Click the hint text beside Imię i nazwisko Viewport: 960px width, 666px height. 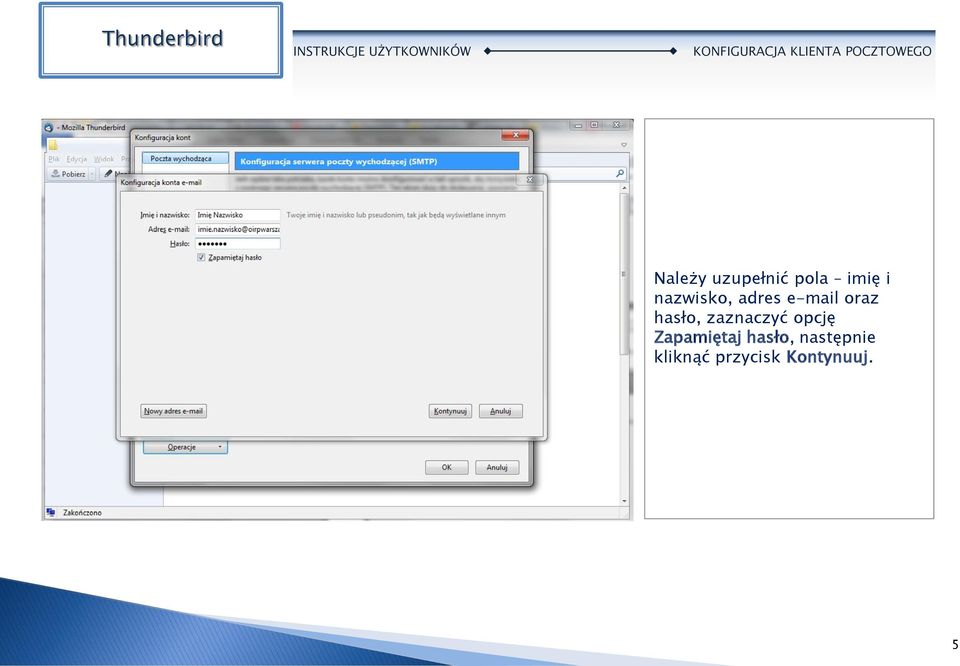[396, 215]
